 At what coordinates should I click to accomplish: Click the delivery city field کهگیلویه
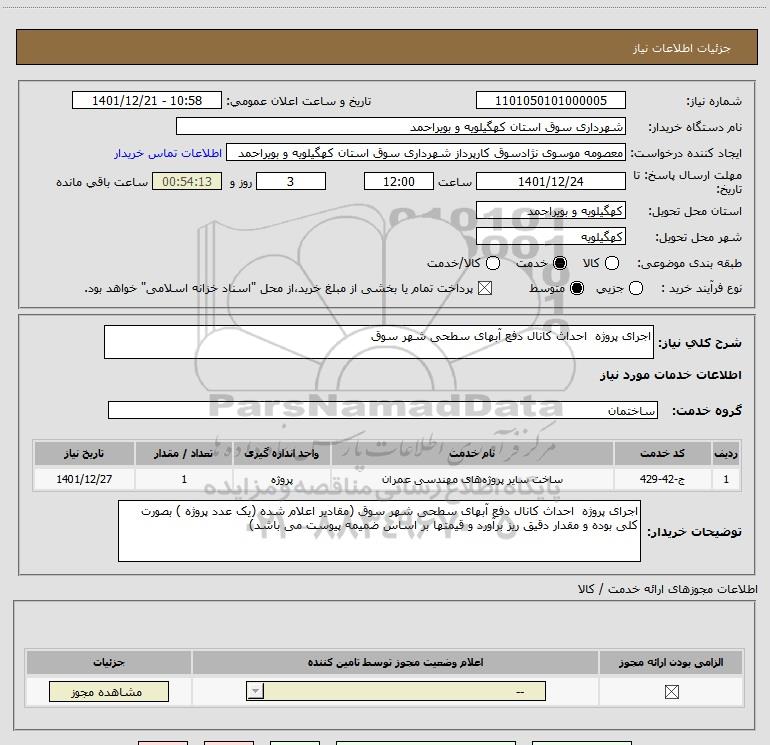(x=550, y=237)
